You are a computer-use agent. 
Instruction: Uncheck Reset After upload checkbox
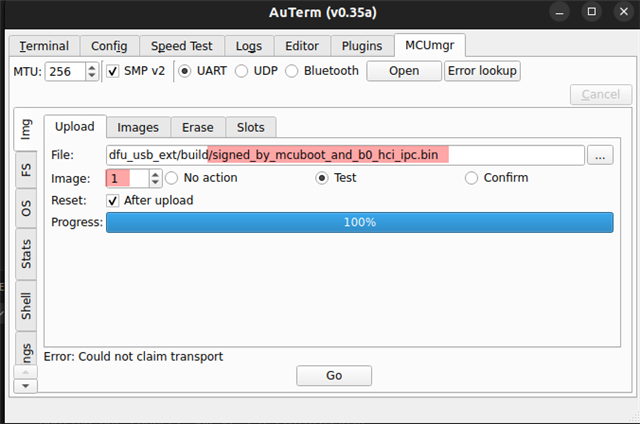tap(113, 201)
